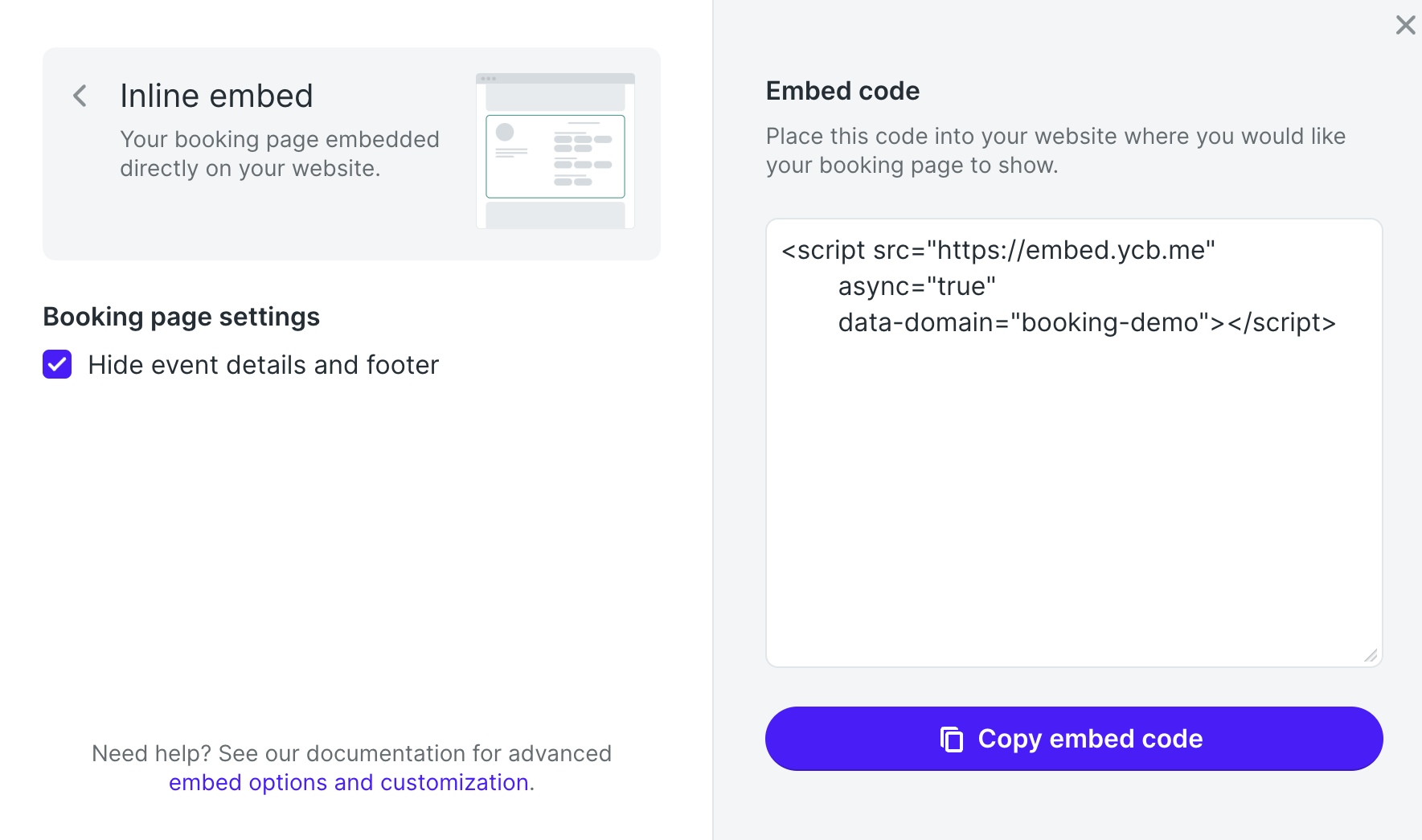Click the async="true" code line
Image resolution: width=1422 pixels, height=840 pixels.
tap(916, 286)
